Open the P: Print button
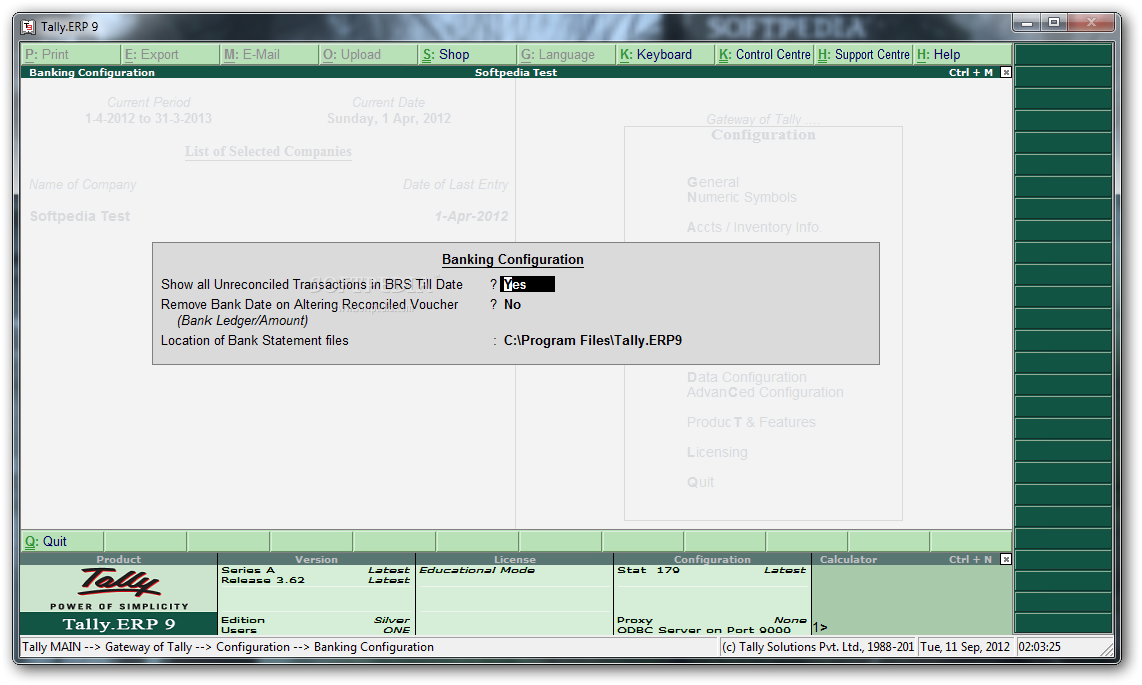This screenshot has width=1142, height=685. (71, 55)
